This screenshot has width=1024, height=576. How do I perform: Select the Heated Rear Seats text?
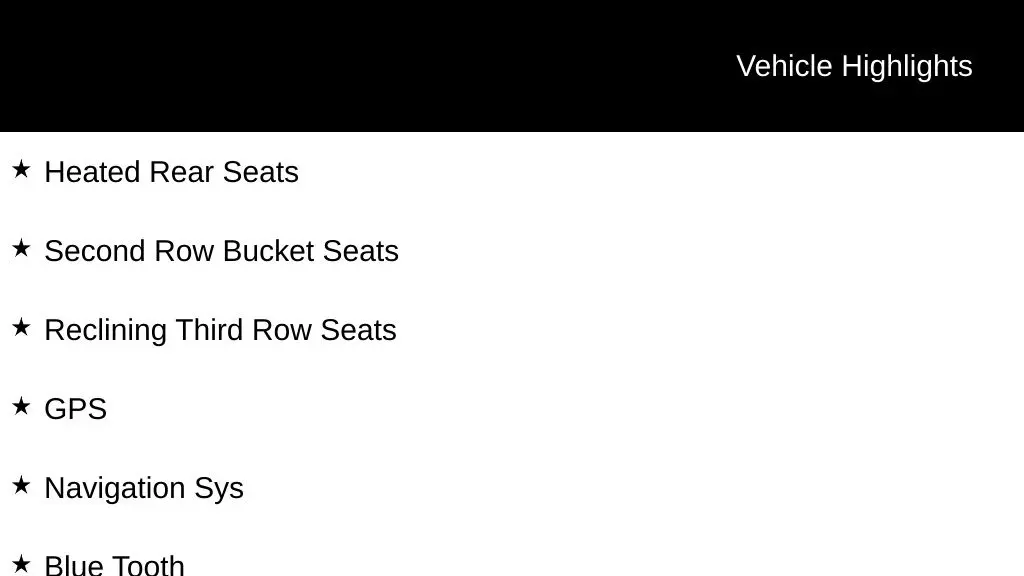pos(171,172)
